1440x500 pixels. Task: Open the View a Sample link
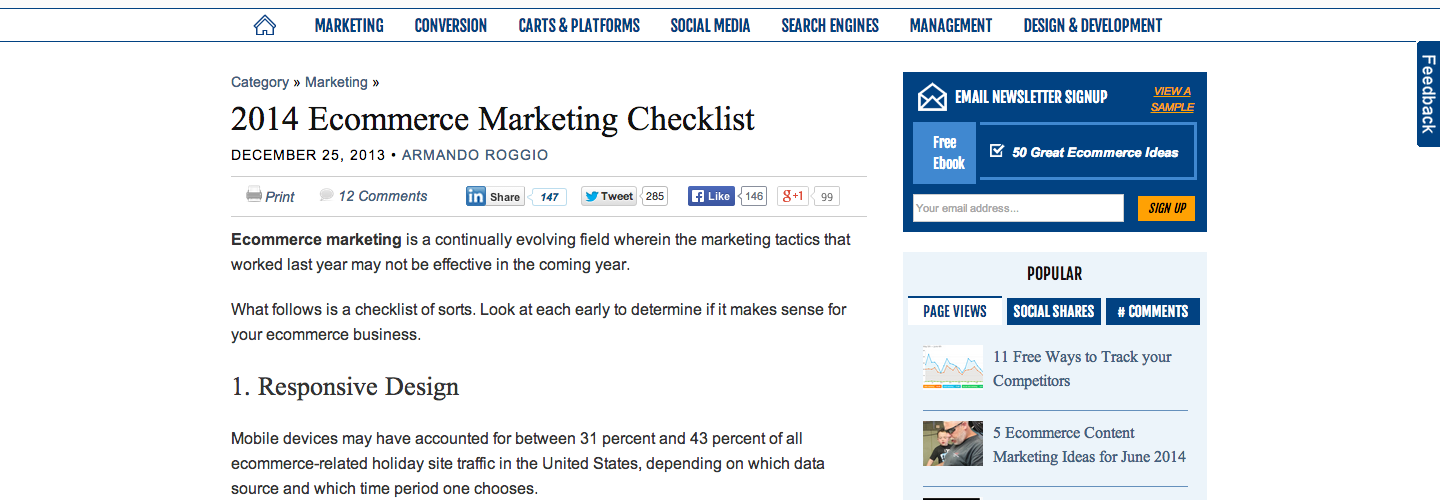[x=1172, y=99]
